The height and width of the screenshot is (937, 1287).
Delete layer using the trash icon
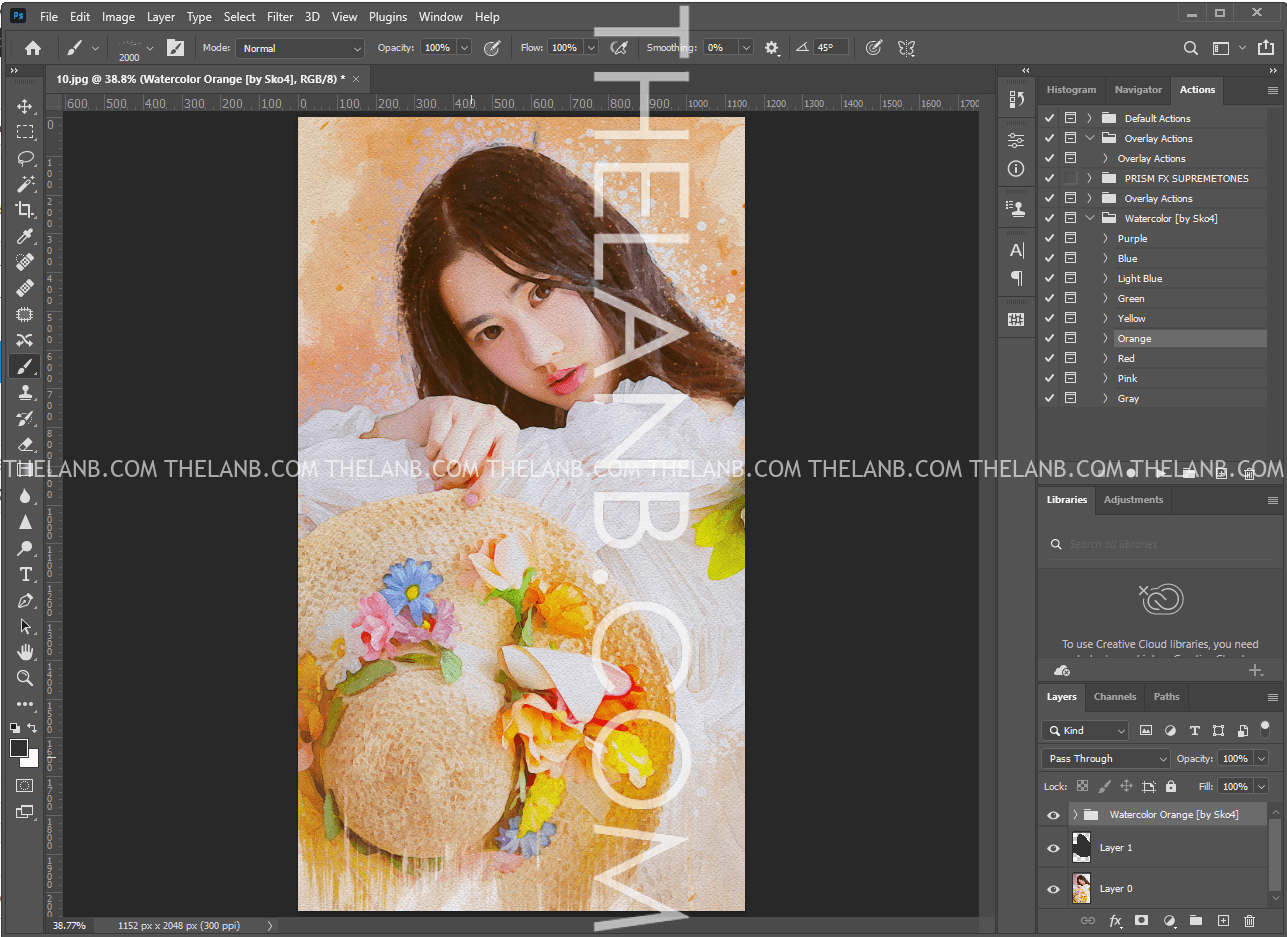pyautogui.click(x=1249, y=920)
